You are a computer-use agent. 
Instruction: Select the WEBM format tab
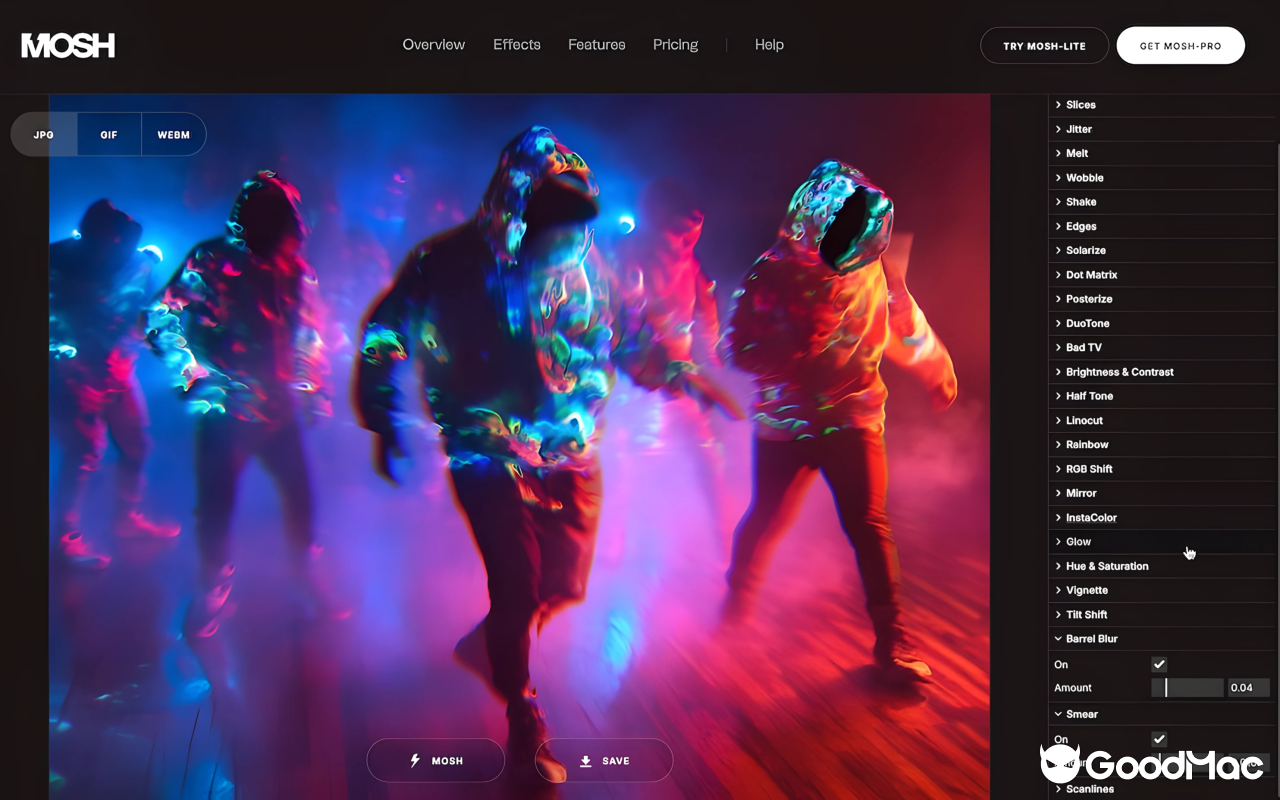coord(172,134)
